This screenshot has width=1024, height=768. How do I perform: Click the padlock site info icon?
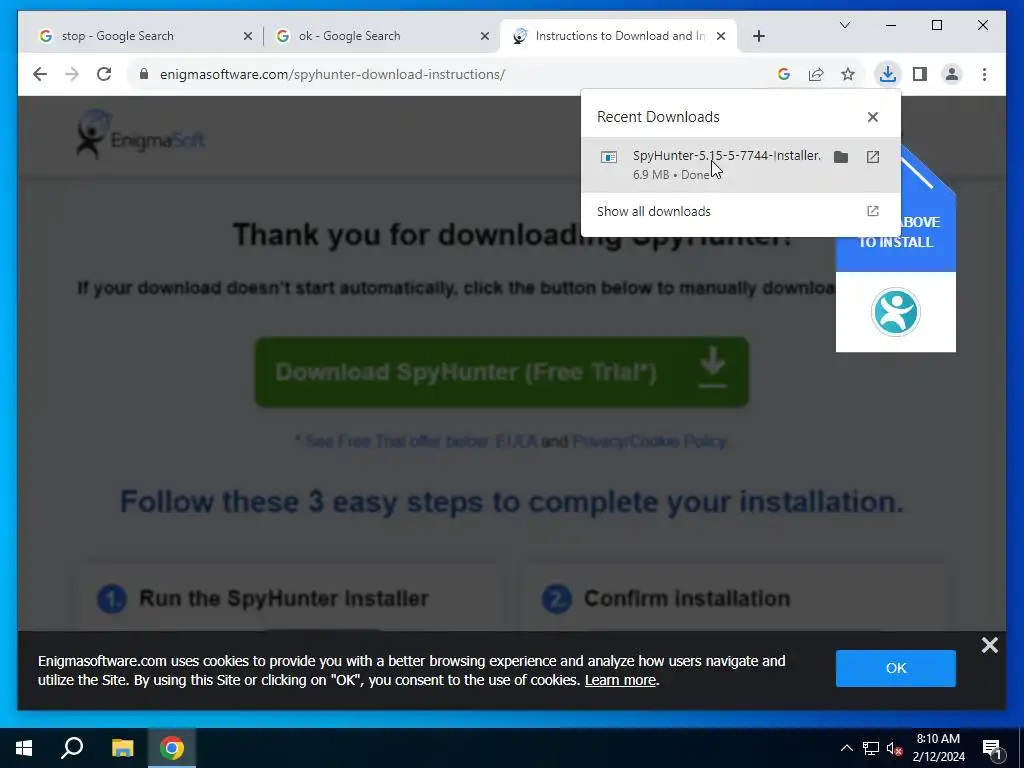coord(144,74)
